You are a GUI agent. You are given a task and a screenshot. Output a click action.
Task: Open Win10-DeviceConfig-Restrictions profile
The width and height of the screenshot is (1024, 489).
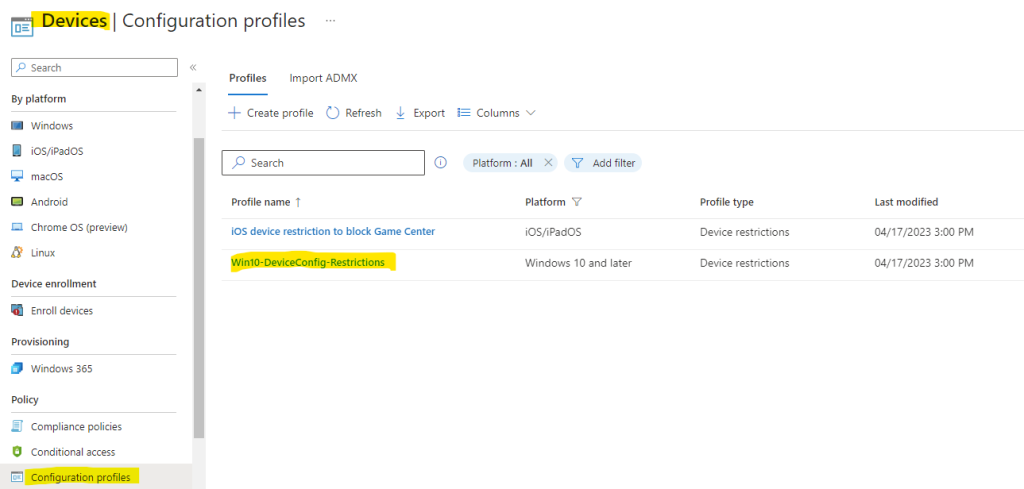click(x=308, y=262)
